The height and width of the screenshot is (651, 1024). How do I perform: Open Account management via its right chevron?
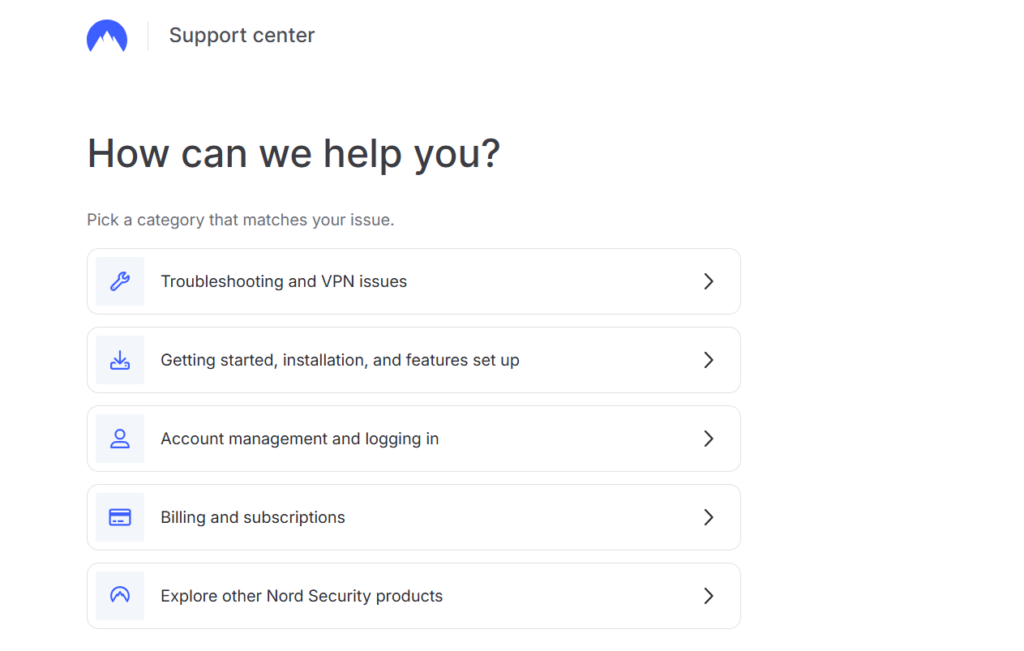(x=708, y=439)
